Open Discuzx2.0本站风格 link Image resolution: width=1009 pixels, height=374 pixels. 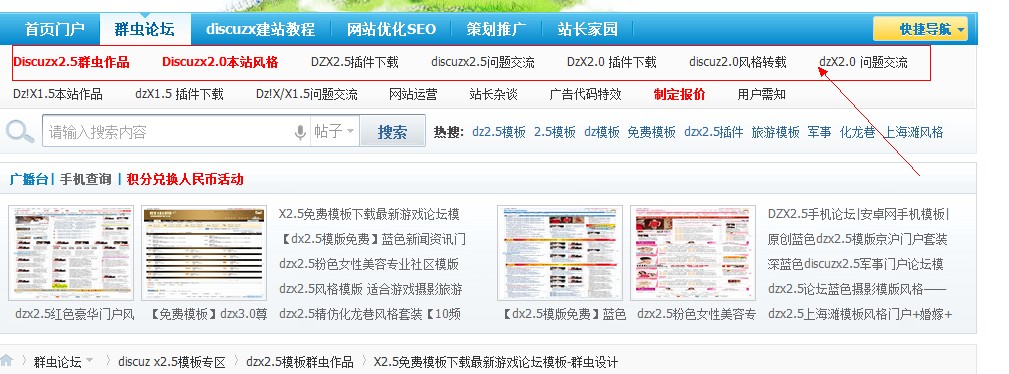220,62
